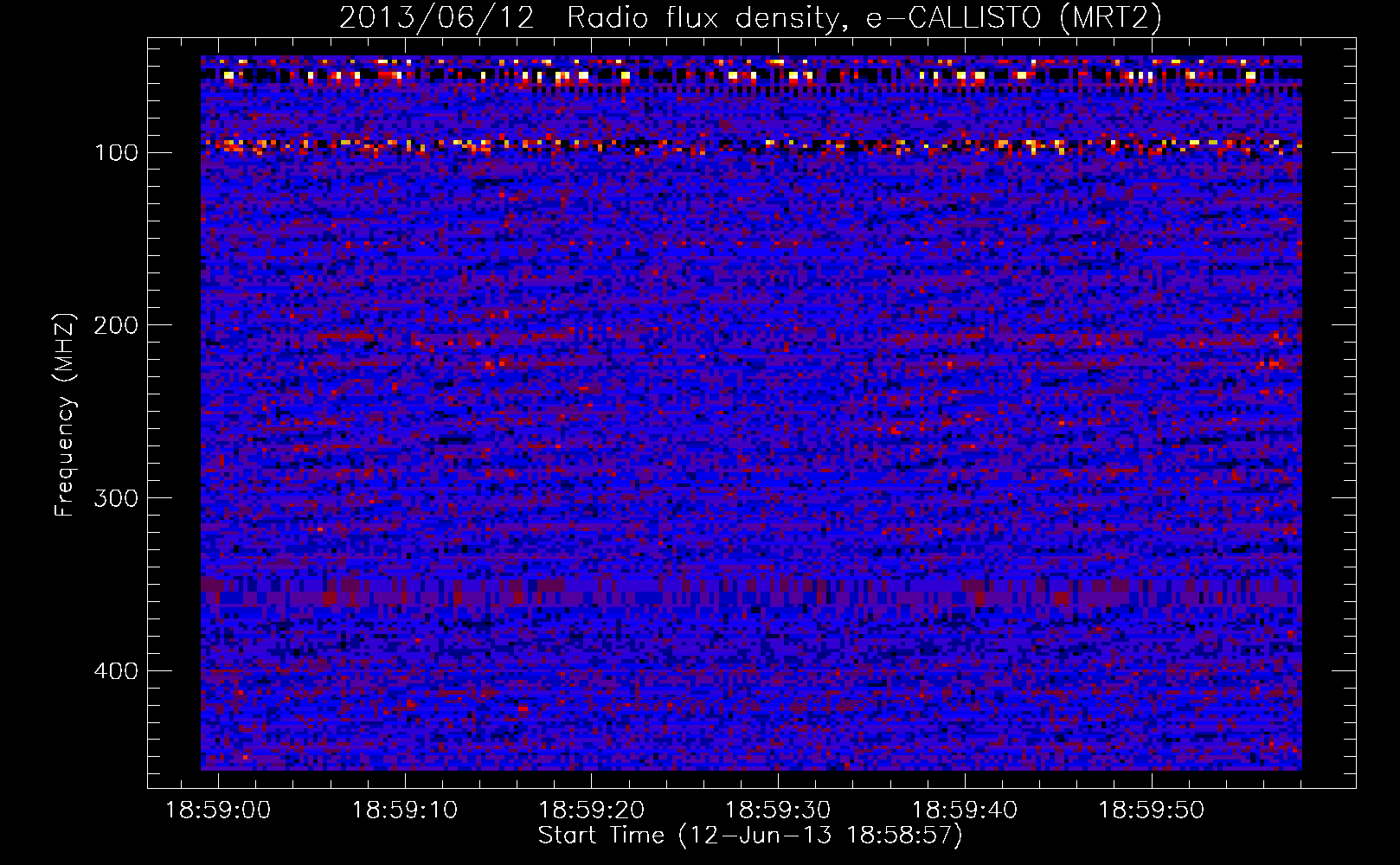The width and height of the screenshot is (1400, 865).
Task: Click the plot title '2013/06/12 Radio flux density, e-CALLISTO (MRT2)'
Action: [750, 17]
